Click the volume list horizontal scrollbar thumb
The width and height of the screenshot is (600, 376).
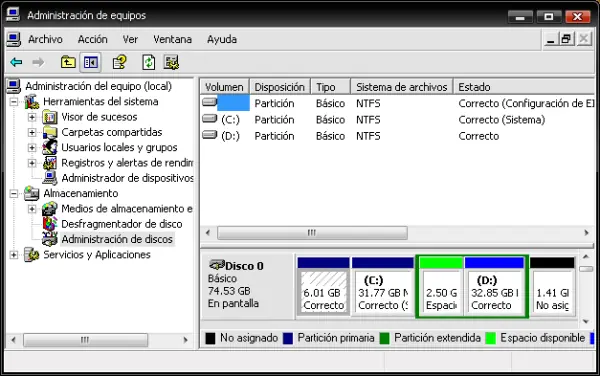[312, 233]
